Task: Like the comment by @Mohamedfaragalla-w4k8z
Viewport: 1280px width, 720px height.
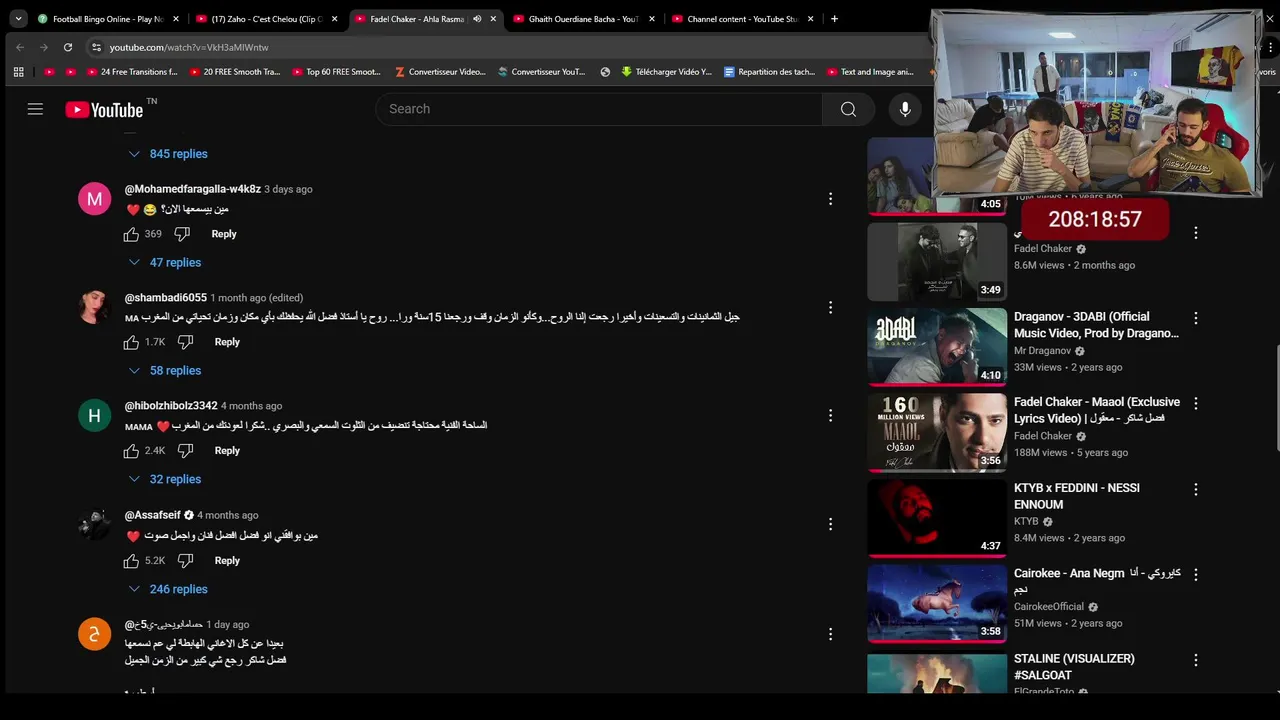Action: coord(131,234)
